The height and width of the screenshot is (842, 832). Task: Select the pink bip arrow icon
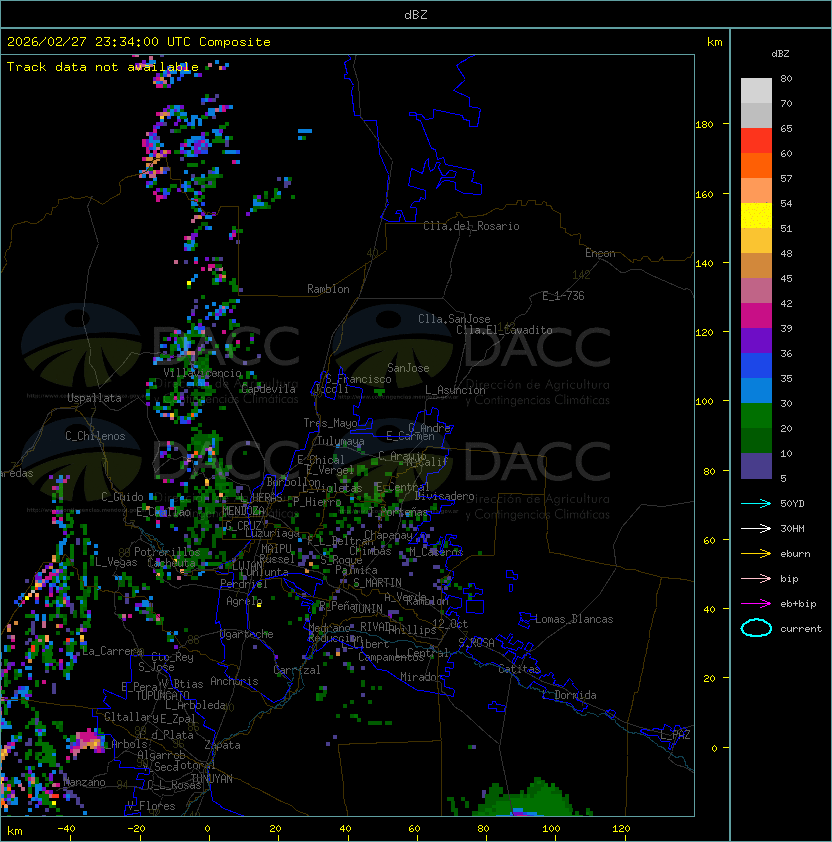[x=756, y=578]
